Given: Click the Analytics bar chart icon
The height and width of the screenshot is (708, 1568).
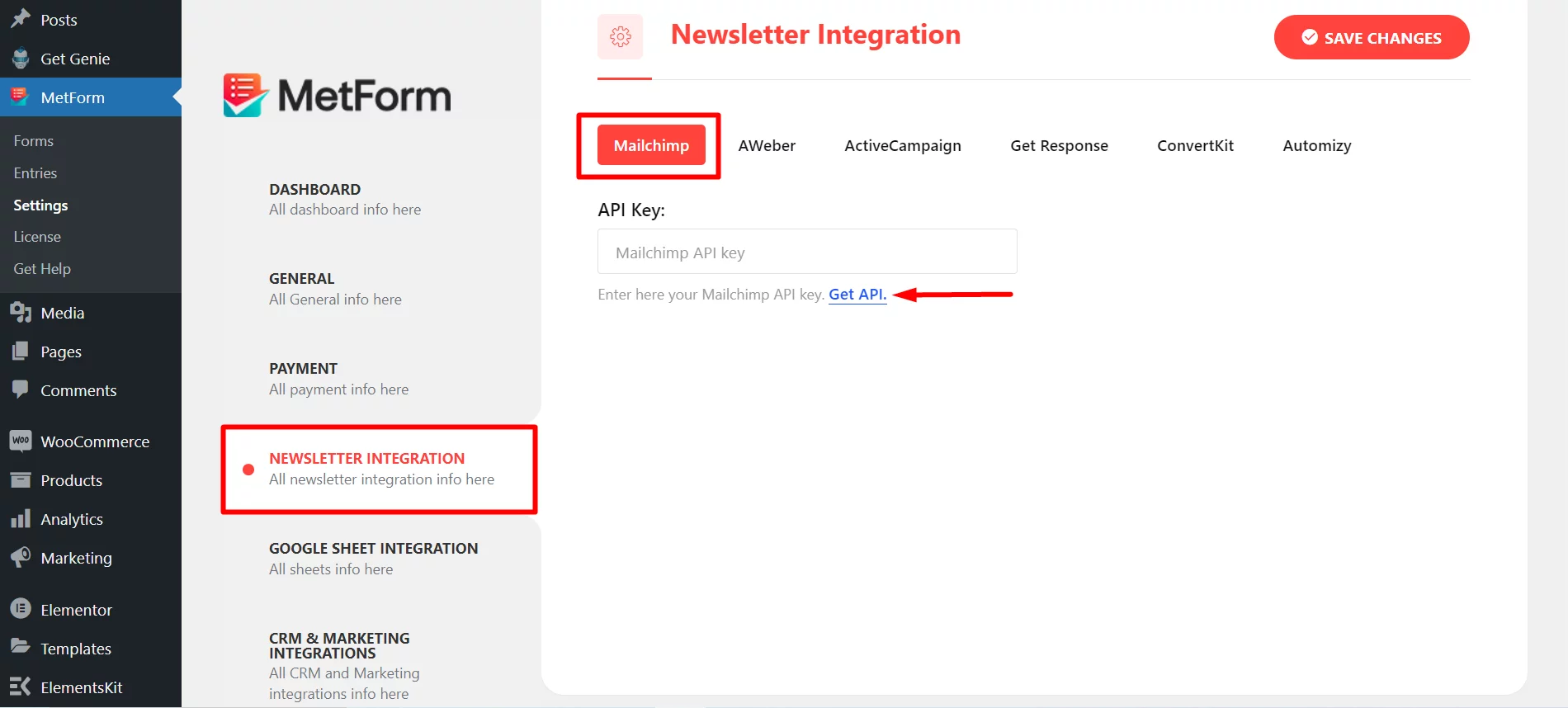Looking at the screenshot, I should tap(21, 519).
